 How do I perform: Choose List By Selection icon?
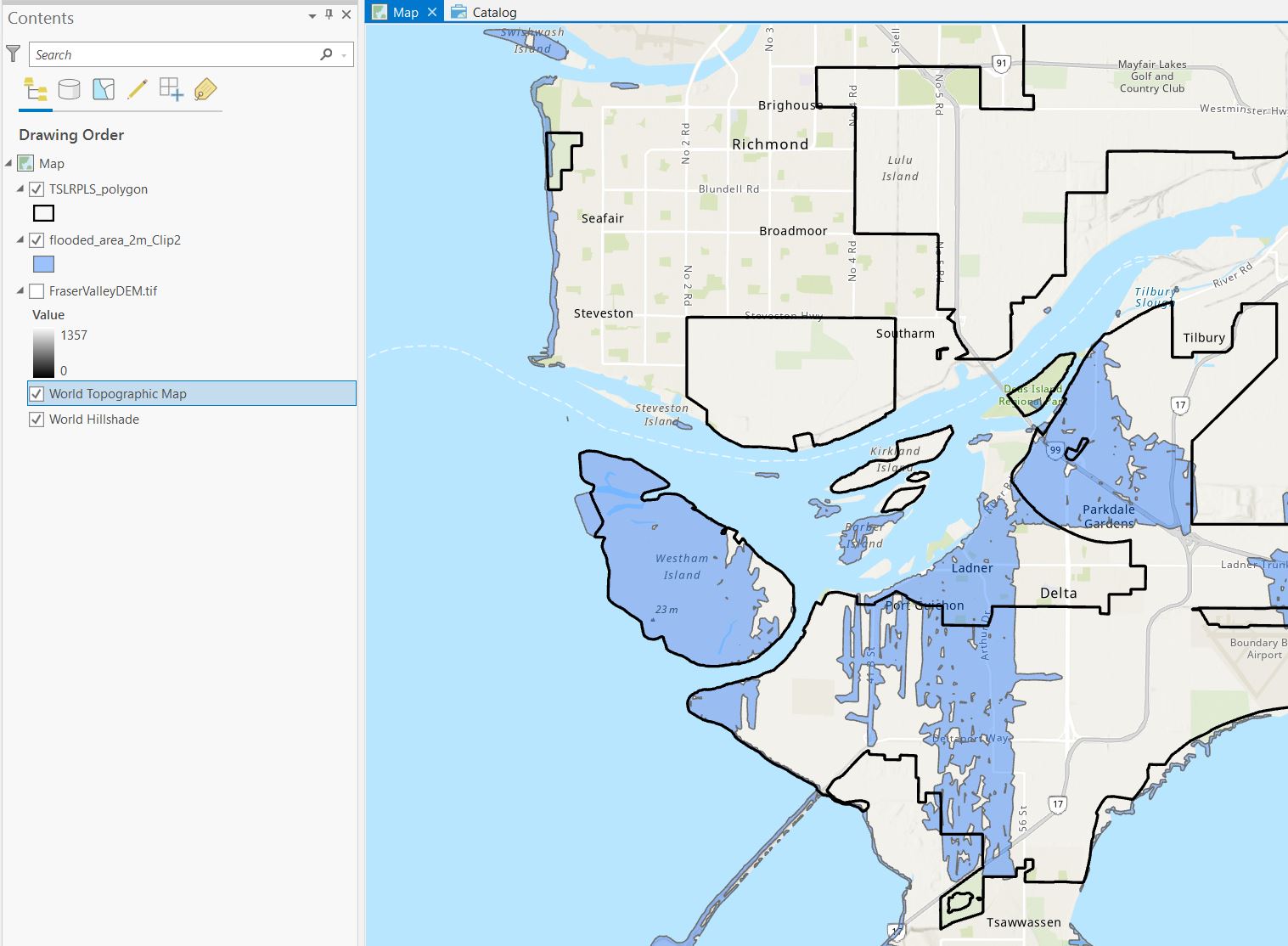click(104, 89)
